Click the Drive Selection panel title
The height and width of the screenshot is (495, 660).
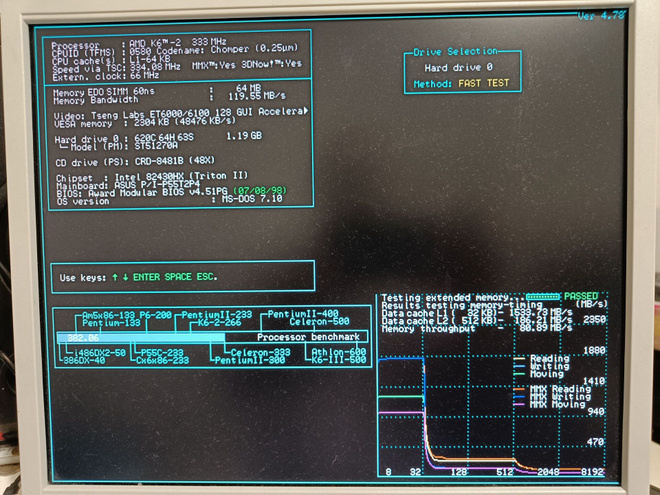click(455, 51)
